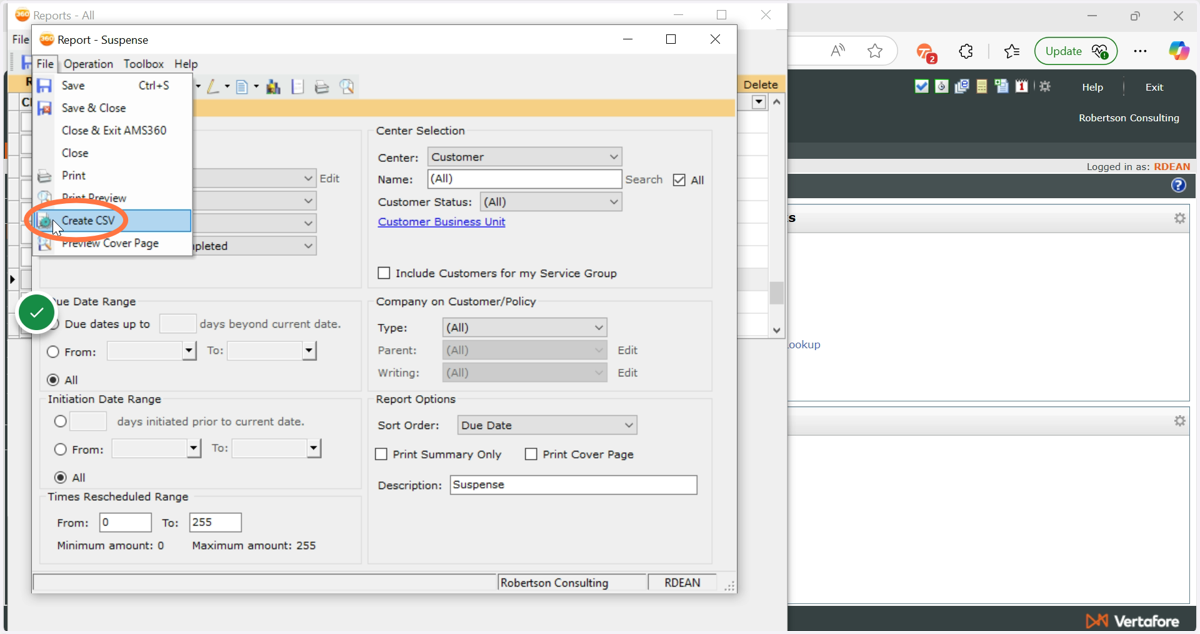Click the vertical scrollbar thumb in Reports grid
The image size is (1200, 634).
point(776,293)
